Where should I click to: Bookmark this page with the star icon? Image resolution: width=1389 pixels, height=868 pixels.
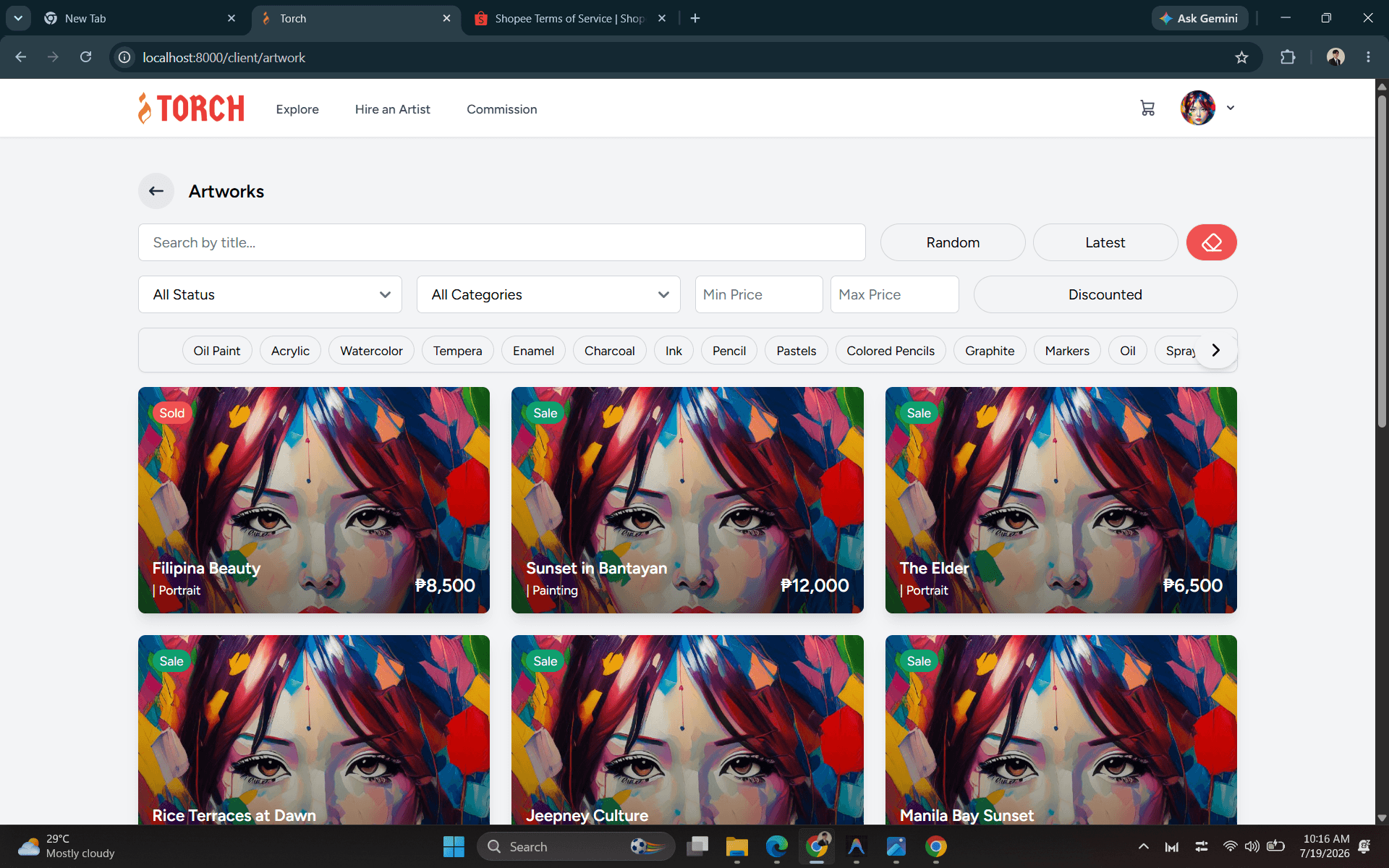1241,57
